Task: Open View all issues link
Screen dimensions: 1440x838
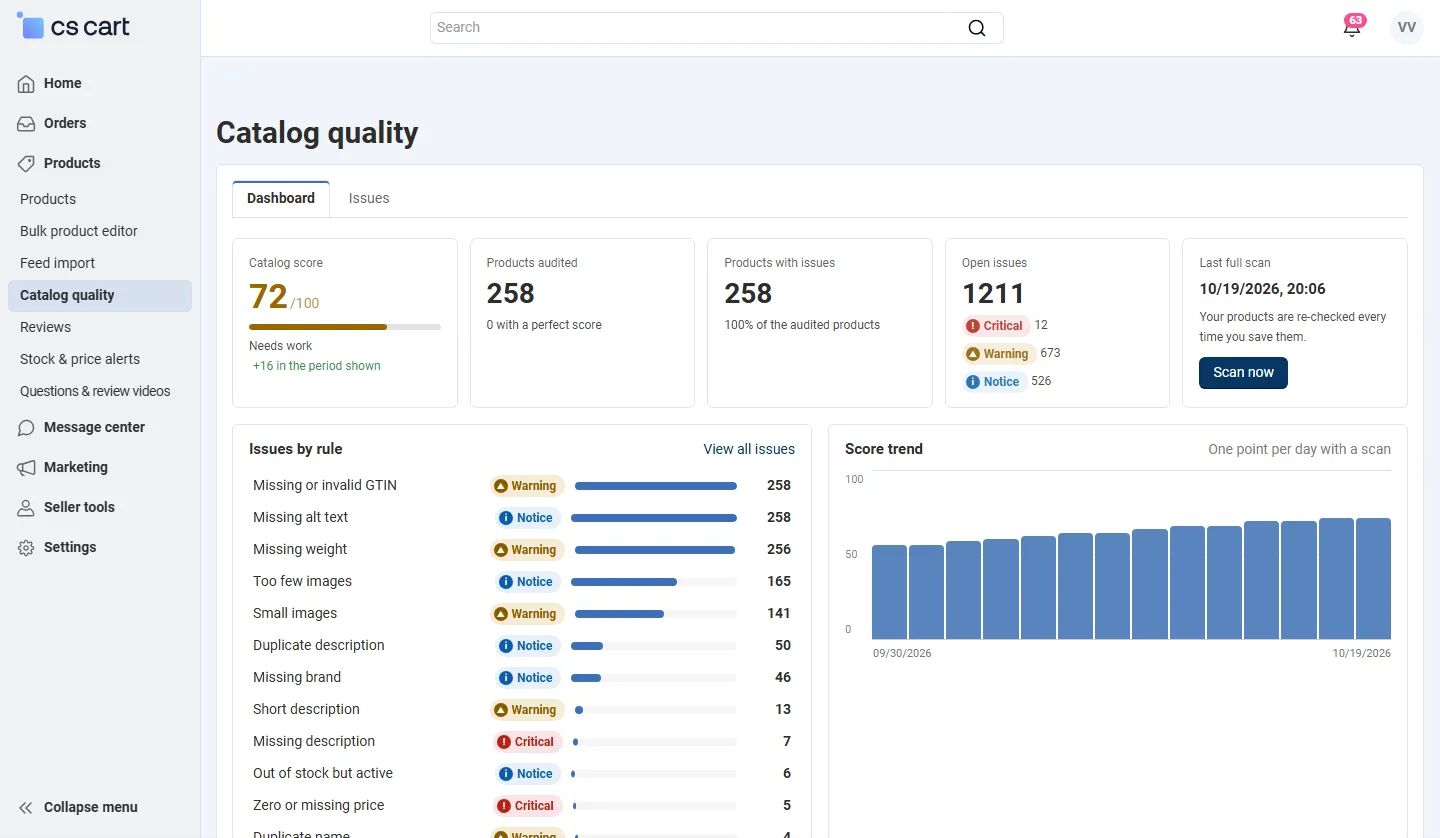Action: (749, 449)
